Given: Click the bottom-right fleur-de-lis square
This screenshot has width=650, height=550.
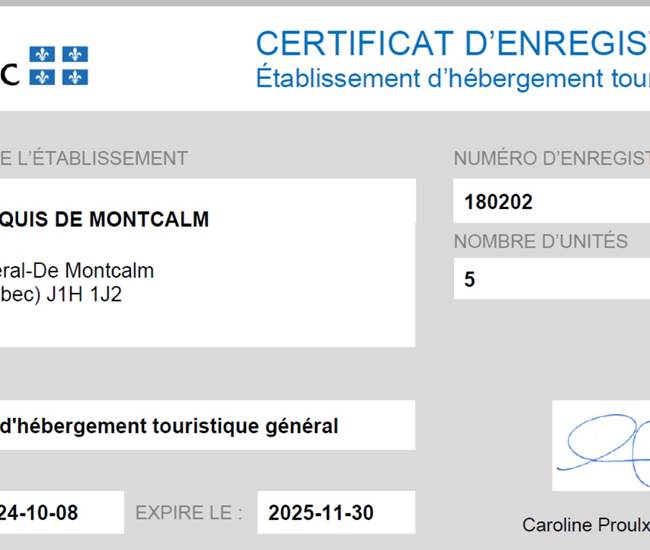Looking at the screenshot, I should click(x=75, y=77).
